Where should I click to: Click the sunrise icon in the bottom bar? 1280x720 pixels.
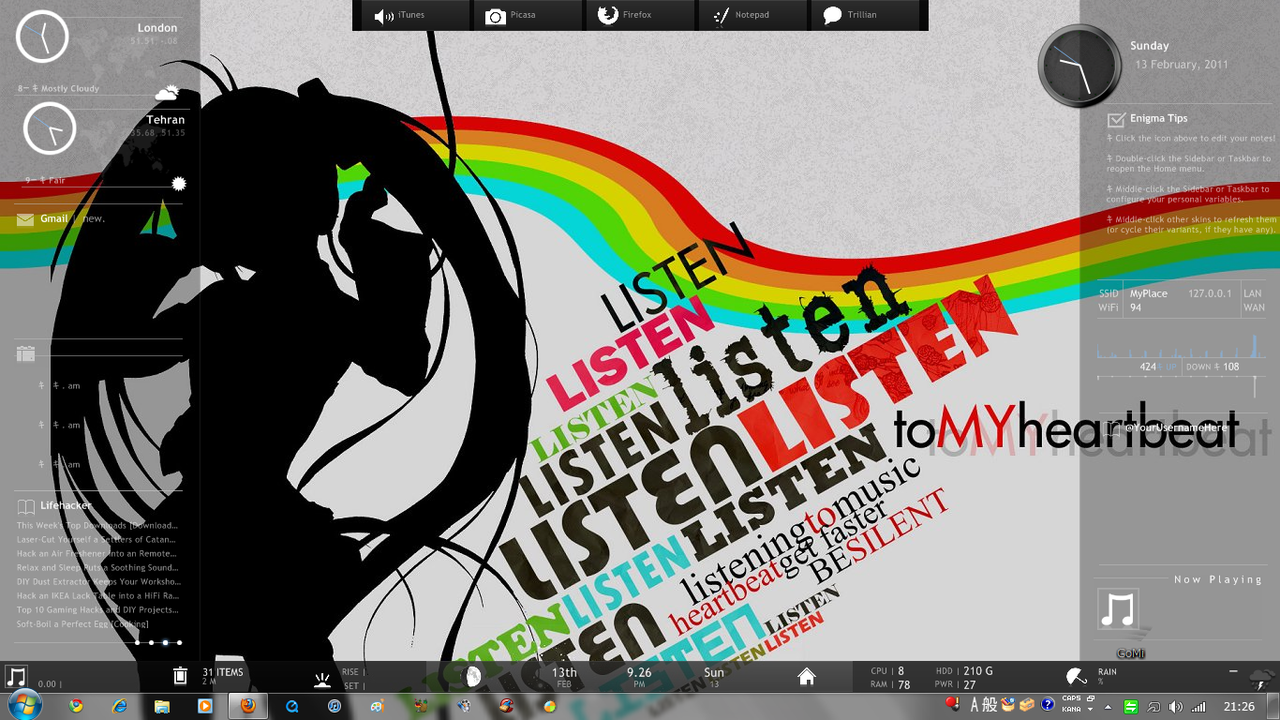(x=322, y=679)
